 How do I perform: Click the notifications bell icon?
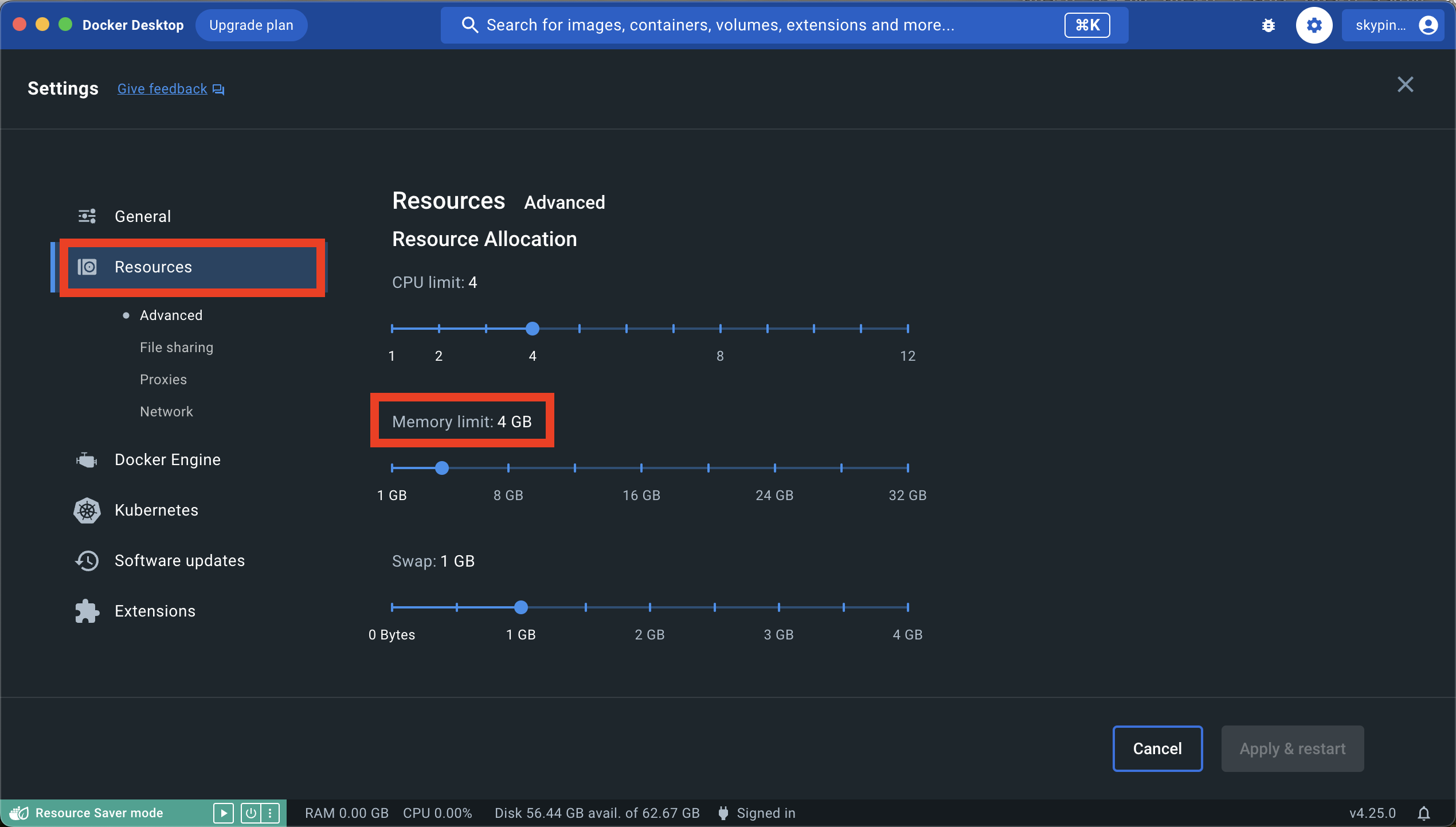[1424, 813]
